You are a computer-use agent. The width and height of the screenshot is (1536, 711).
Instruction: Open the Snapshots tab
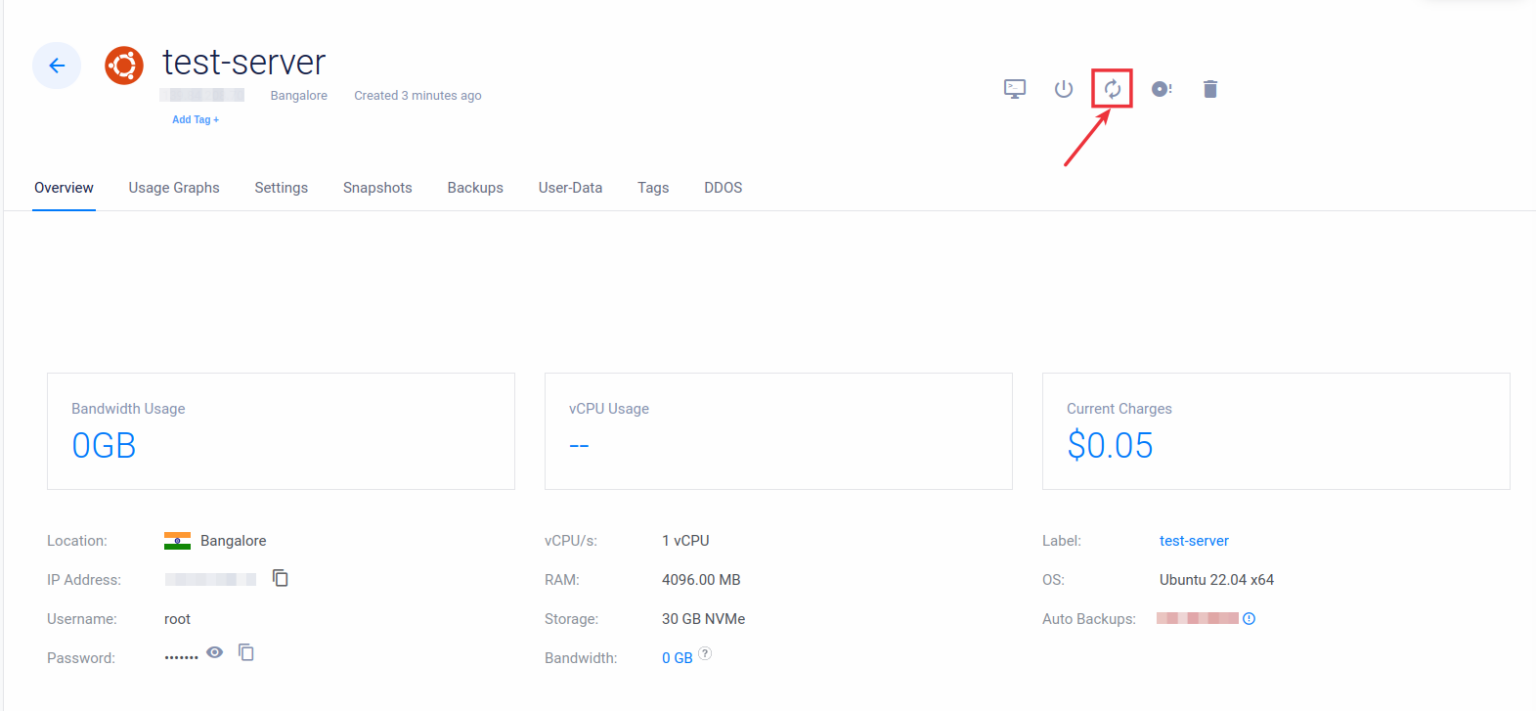[x=377, y=187]
